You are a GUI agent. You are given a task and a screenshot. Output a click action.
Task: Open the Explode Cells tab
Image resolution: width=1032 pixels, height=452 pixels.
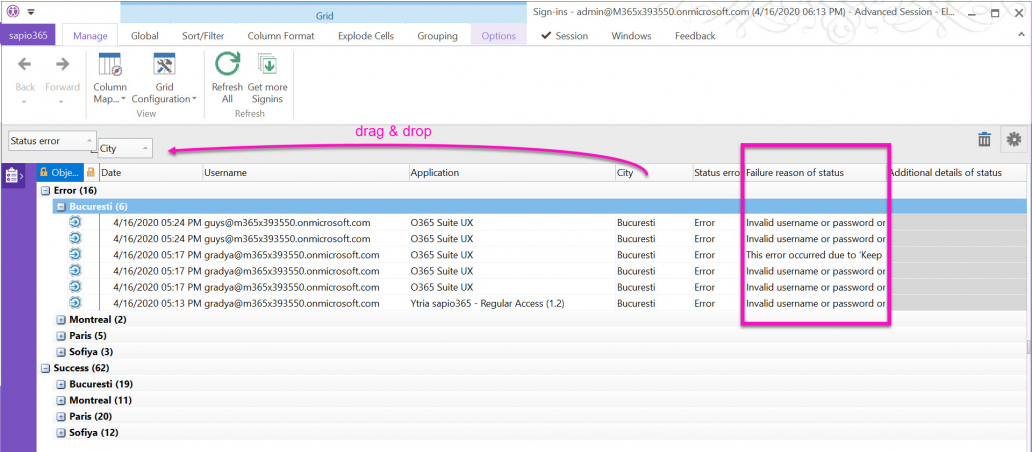pyautogui.click(x=366, y=36)
